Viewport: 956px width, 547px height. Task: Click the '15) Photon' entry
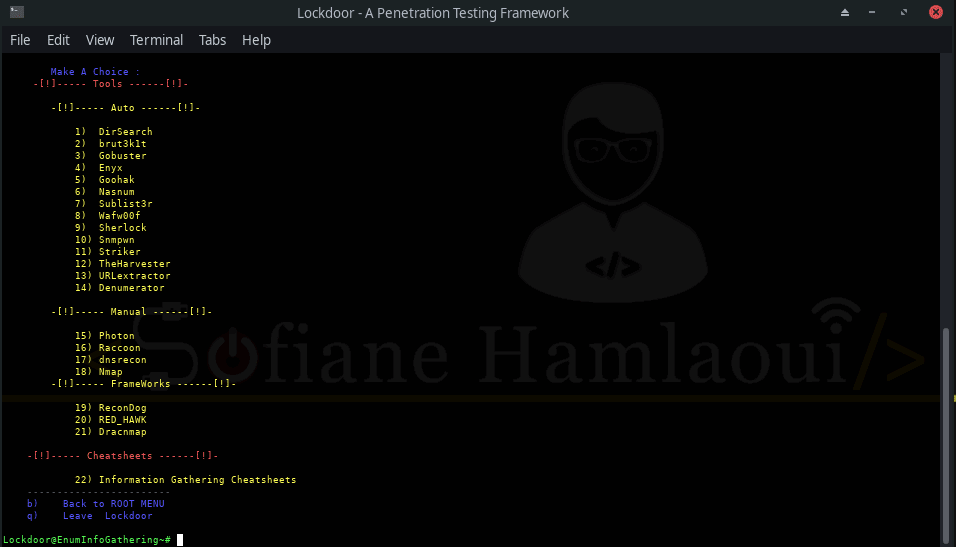pos(105,335)
